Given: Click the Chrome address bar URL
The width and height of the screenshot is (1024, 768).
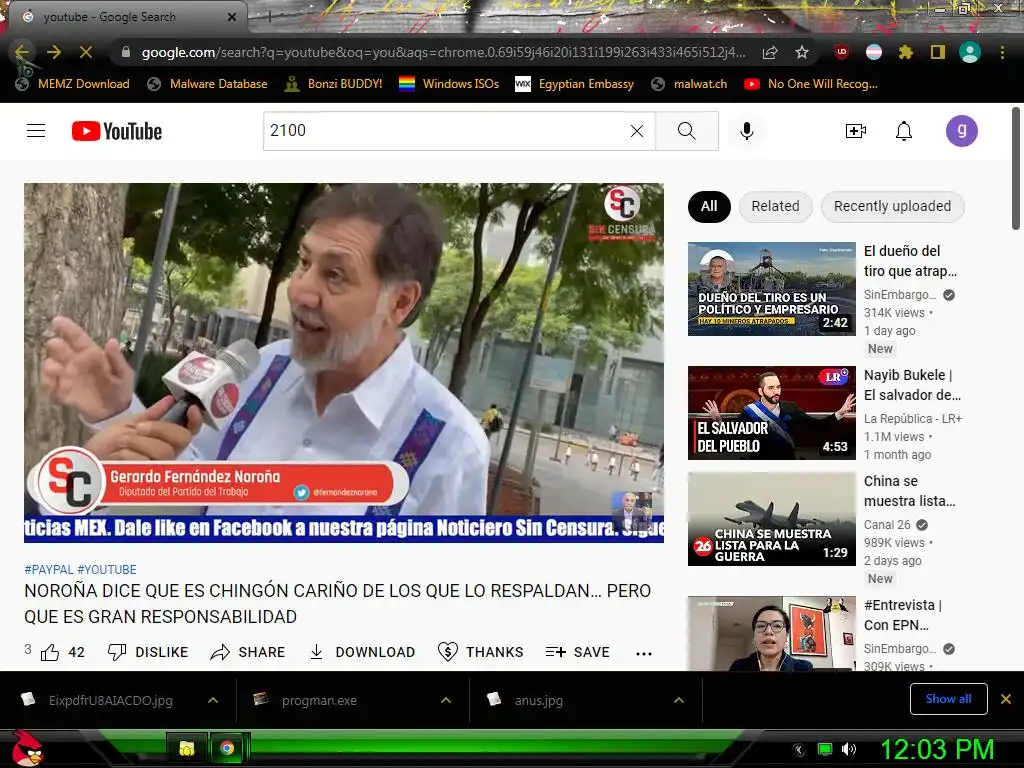Looking at the screenshot, I should 443,52.
